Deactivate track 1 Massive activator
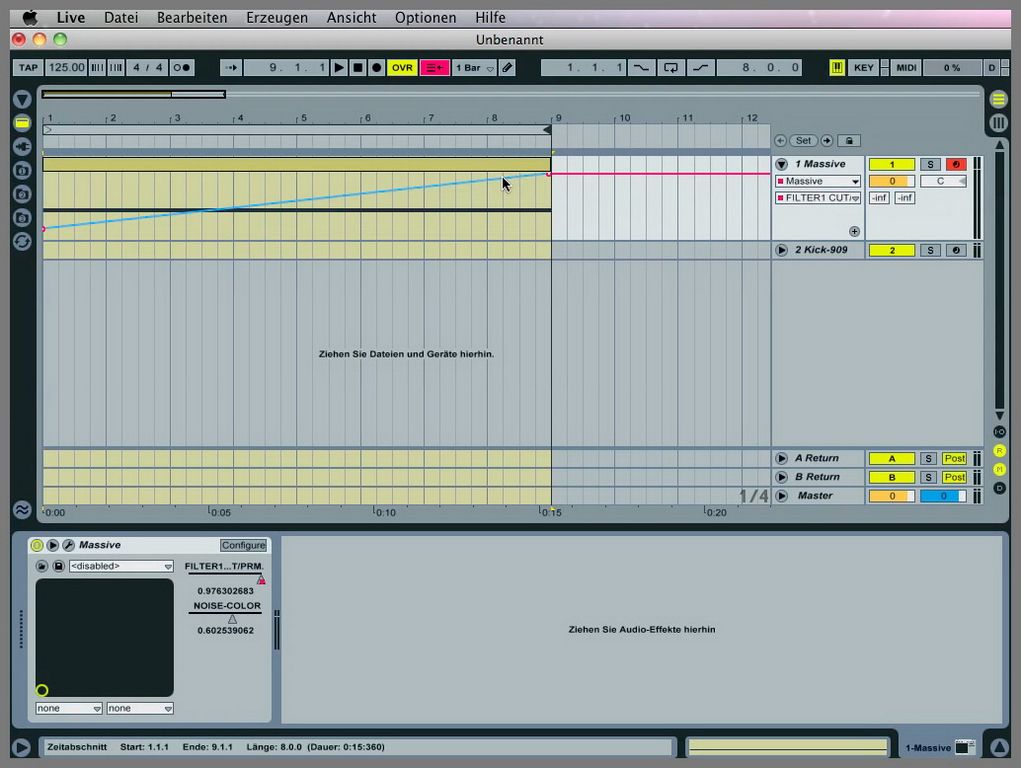 pos(891,164)
